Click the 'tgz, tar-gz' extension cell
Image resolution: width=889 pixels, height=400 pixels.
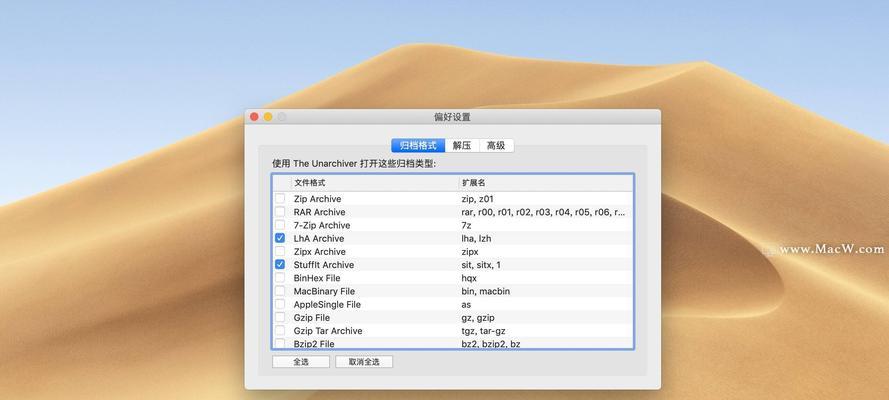coord(483,331)
